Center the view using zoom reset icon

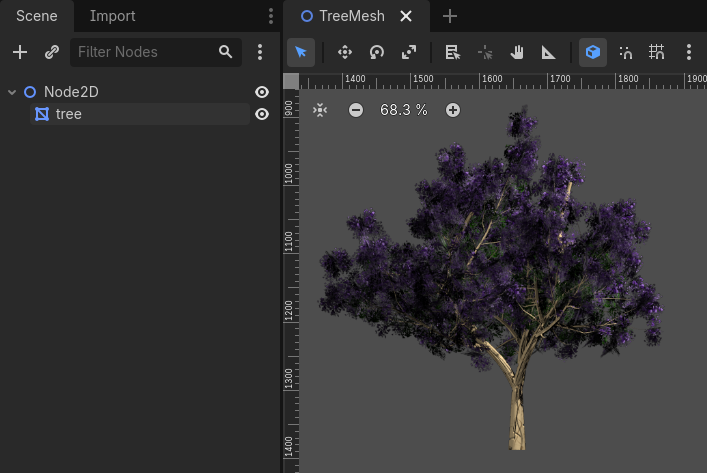(320, 110)
